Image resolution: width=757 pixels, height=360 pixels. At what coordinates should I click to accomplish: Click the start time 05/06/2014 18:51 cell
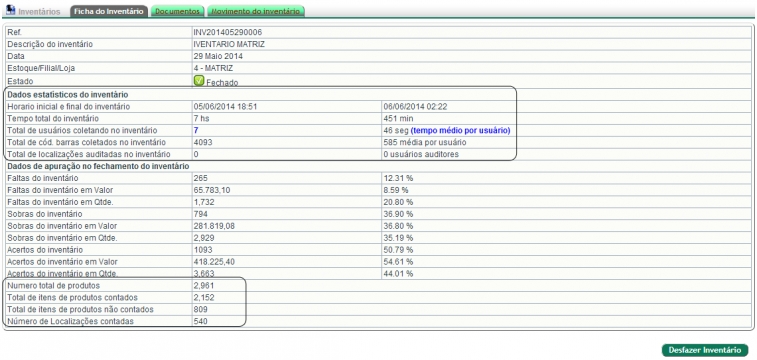pos(286,107)
